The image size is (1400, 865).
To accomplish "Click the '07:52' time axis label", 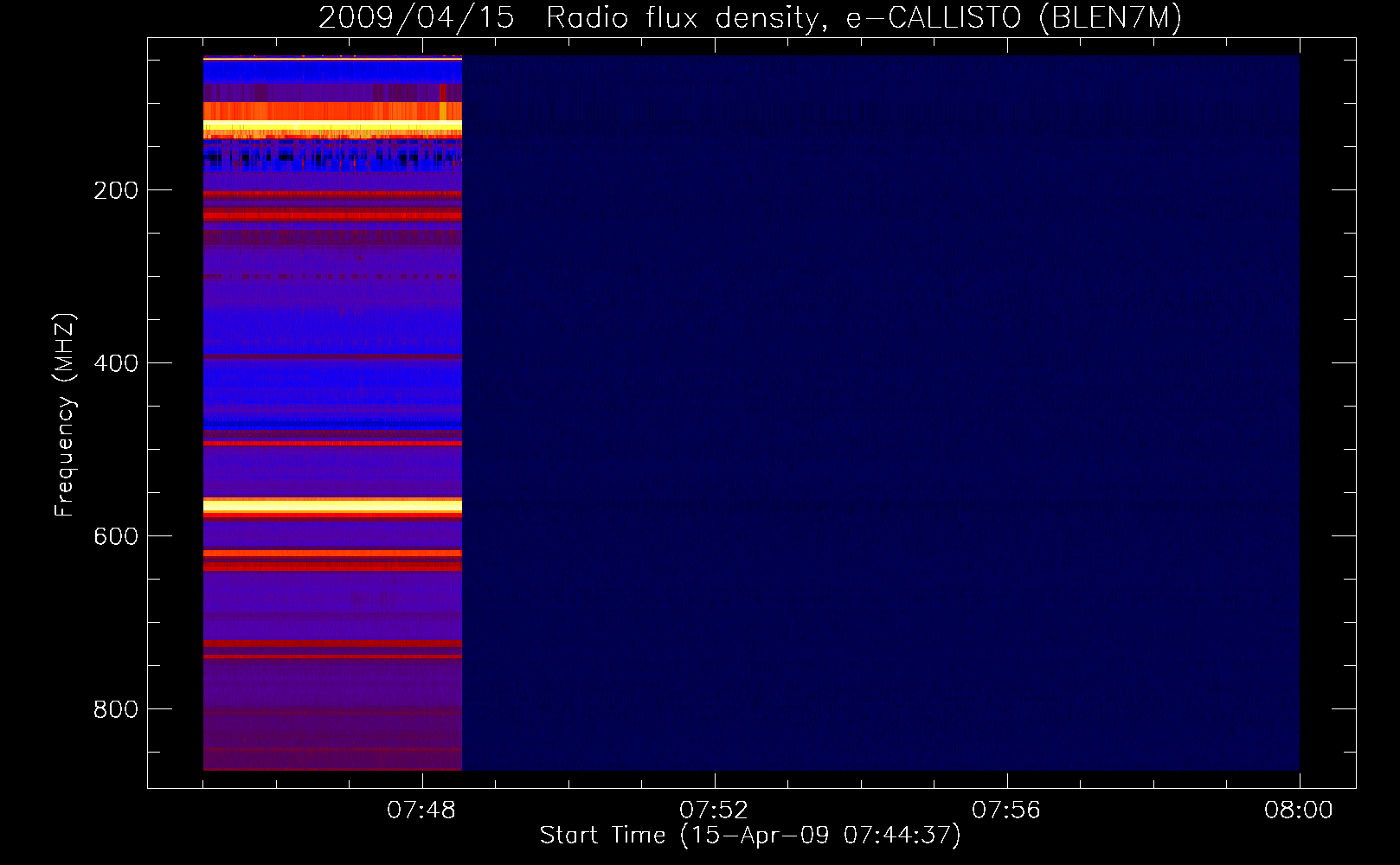I will 714,811.
